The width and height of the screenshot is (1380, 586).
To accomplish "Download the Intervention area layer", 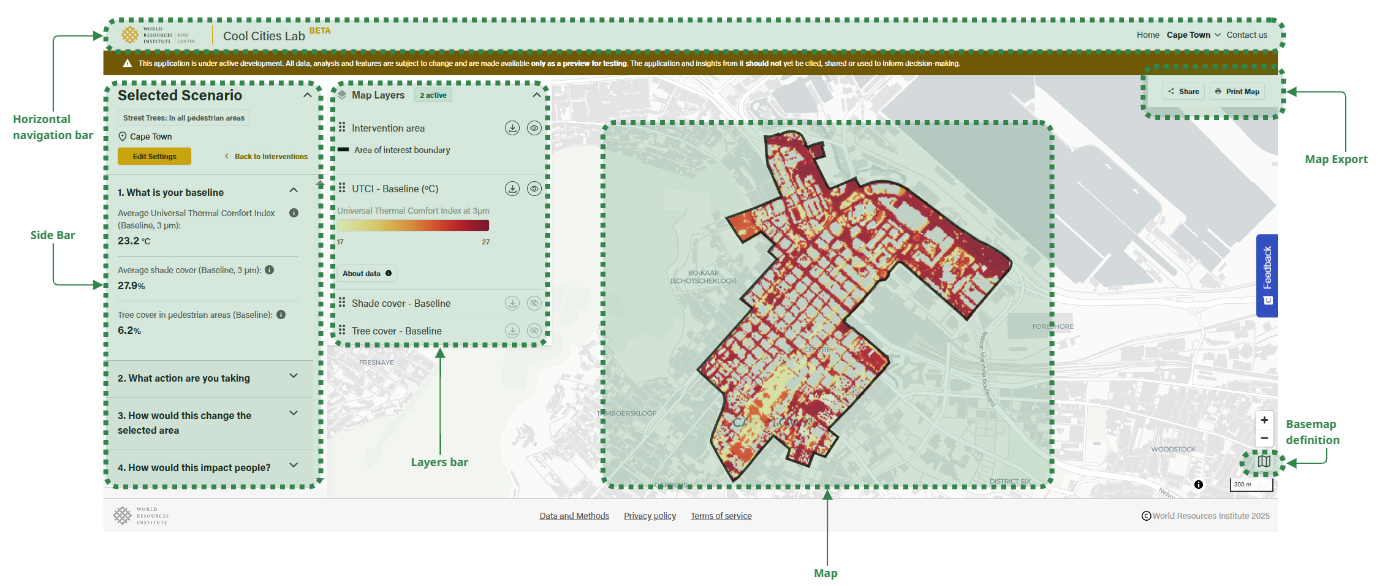I will coord(512,128).
